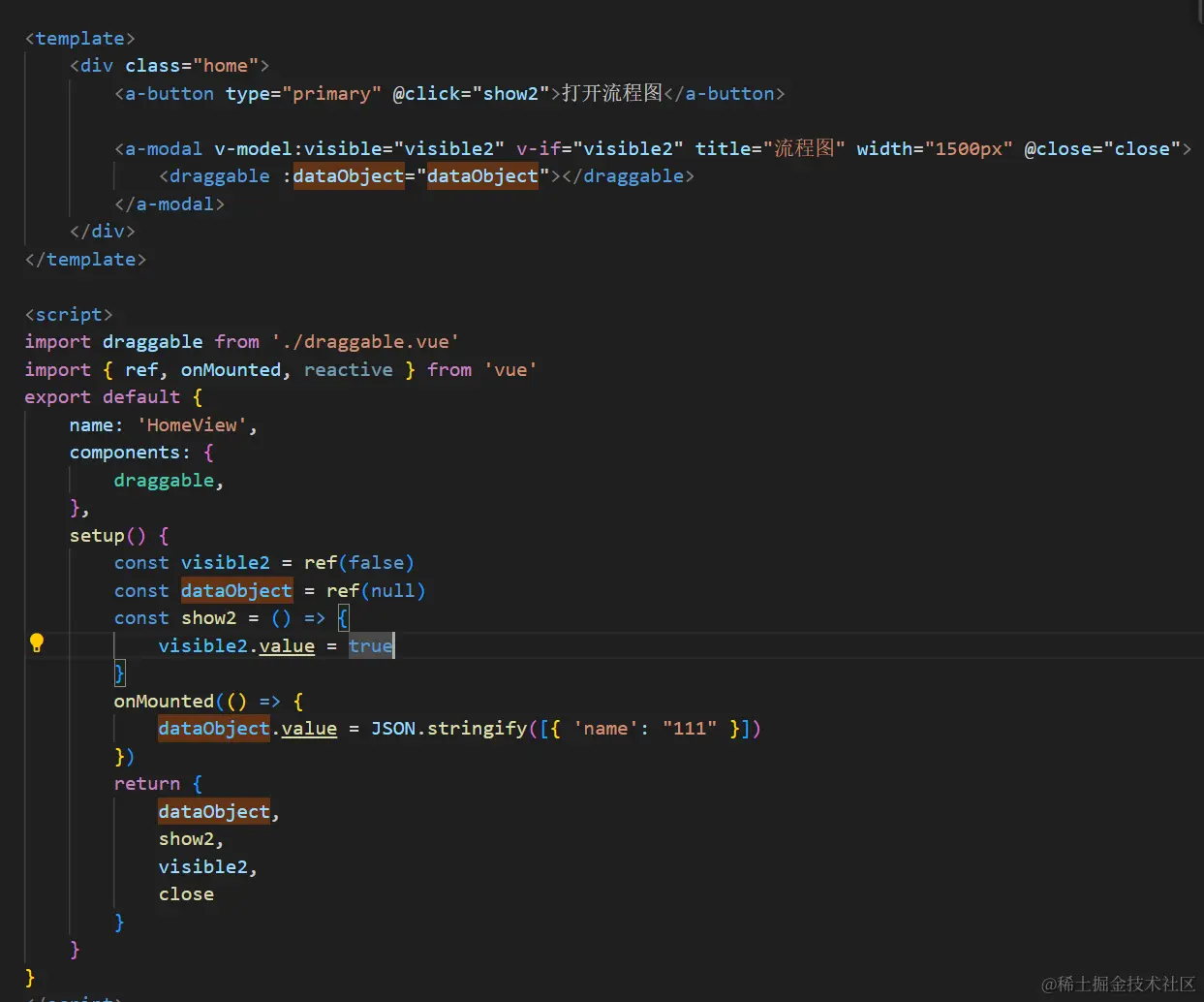Click the closing </template> tag
1204x1002 pixels.
(x=85, y=260)
